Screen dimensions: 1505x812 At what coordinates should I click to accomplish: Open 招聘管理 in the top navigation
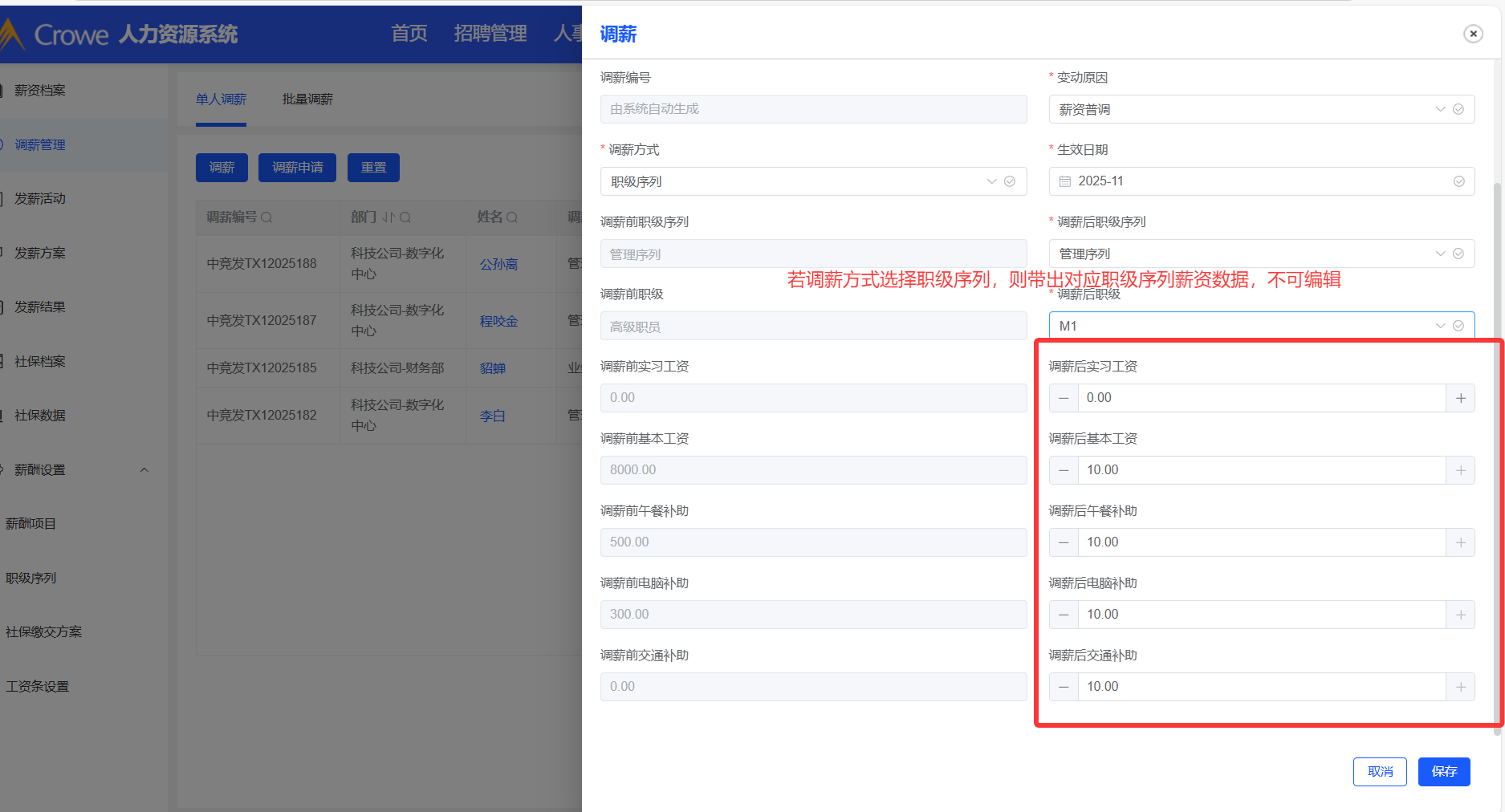coord(490,34)
